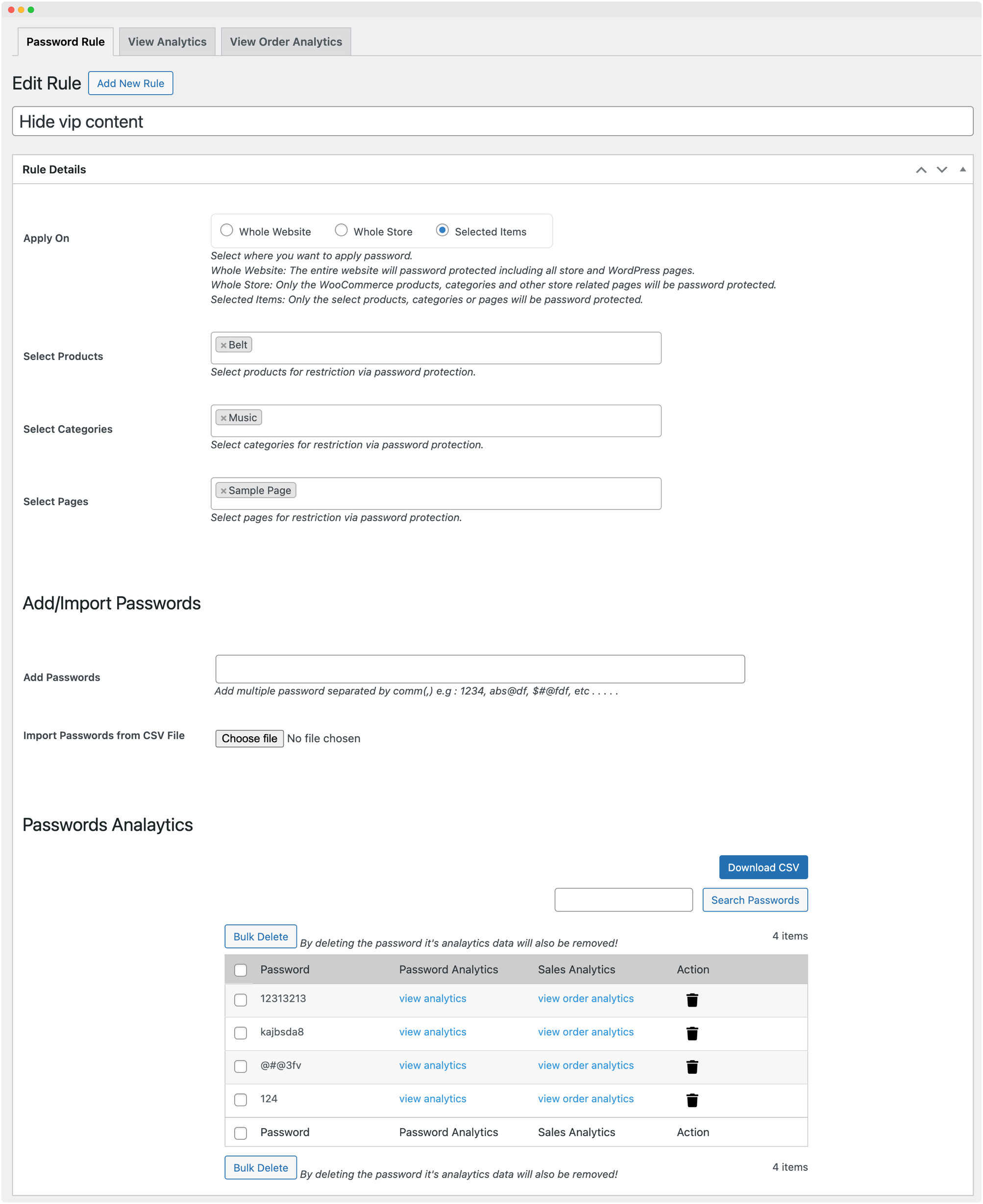
Task: Move Rule Details panel up
Action: (921, 170)
